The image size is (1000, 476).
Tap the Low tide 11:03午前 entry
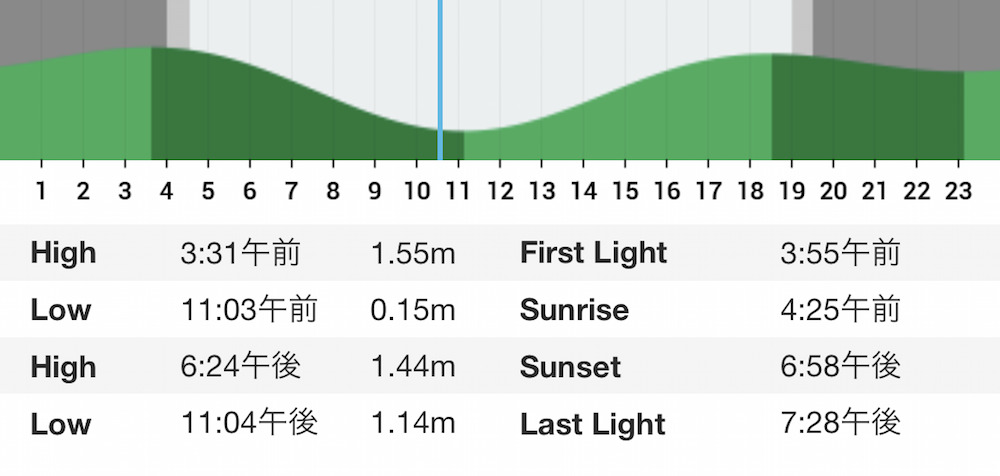click(x=249, y=310)
